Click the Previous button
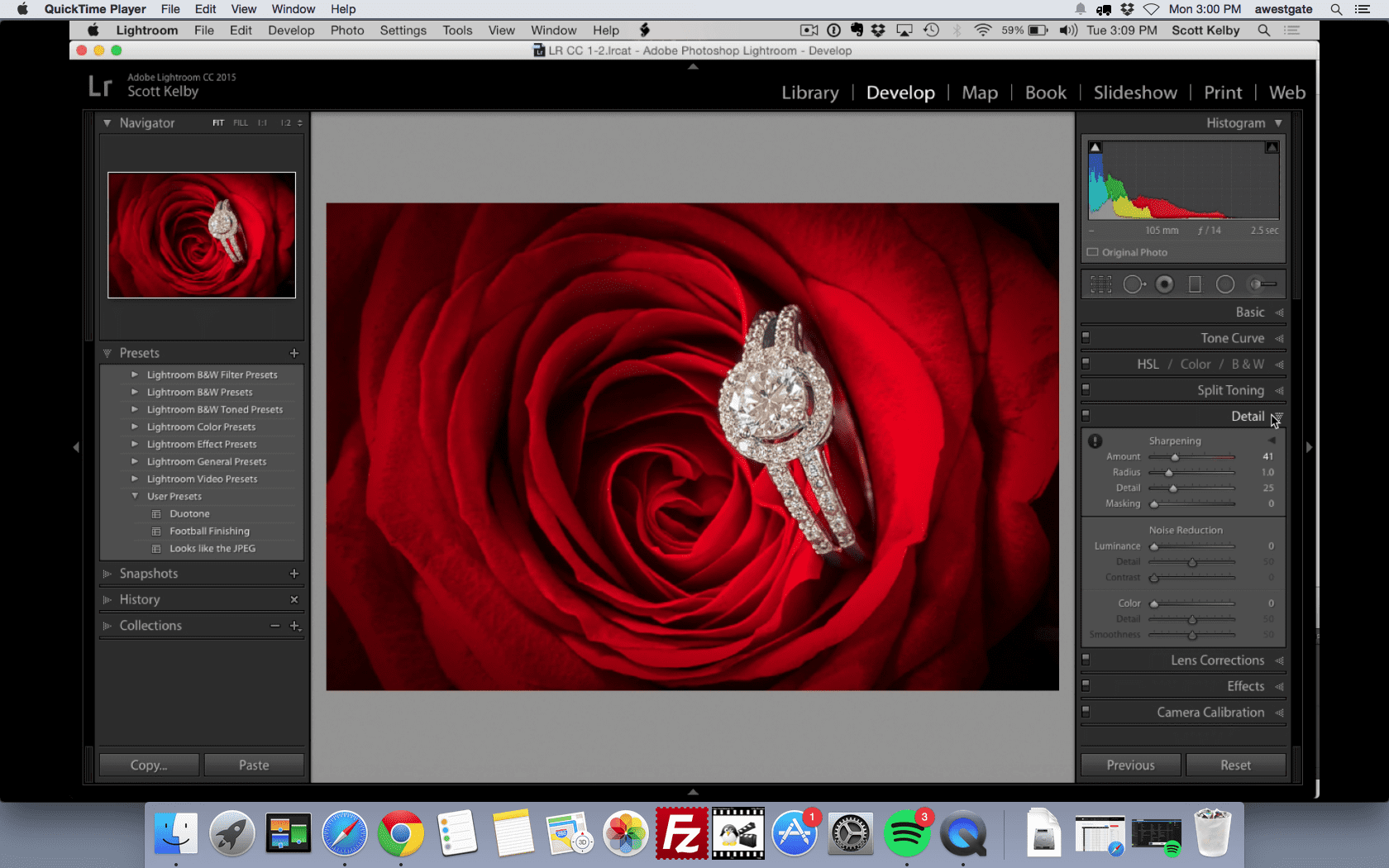The height and width of the screenshot is (868, 1389). (x=1129, y=765)
